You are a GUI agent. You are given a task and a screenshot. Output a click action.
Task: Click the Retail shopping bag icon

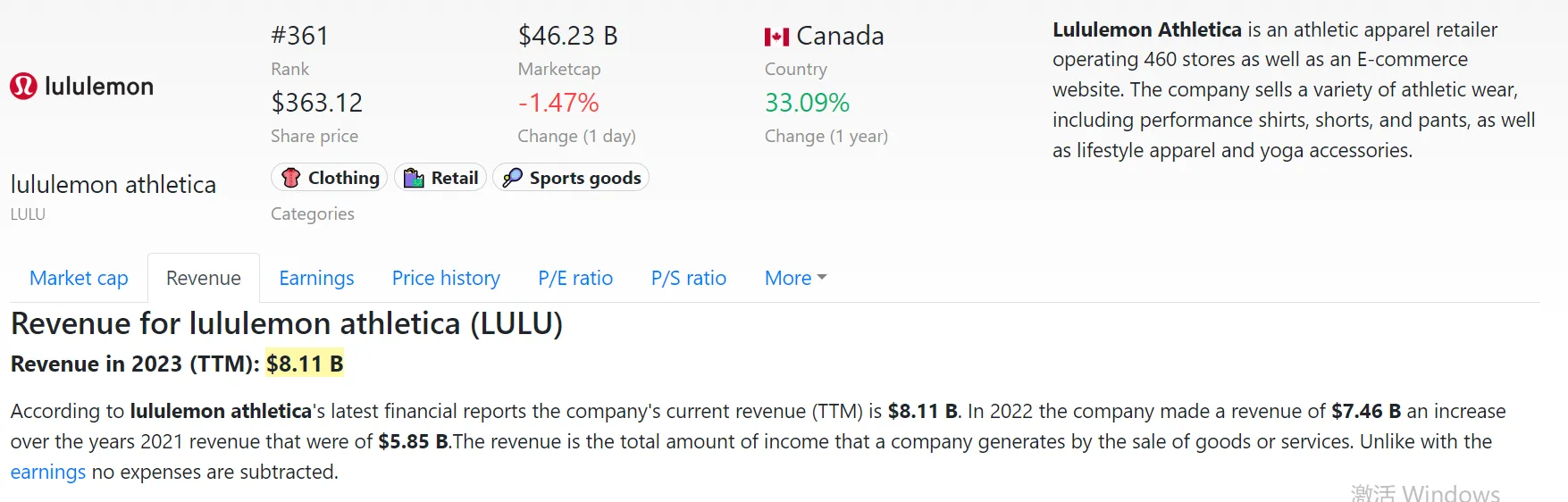point(414,178)
